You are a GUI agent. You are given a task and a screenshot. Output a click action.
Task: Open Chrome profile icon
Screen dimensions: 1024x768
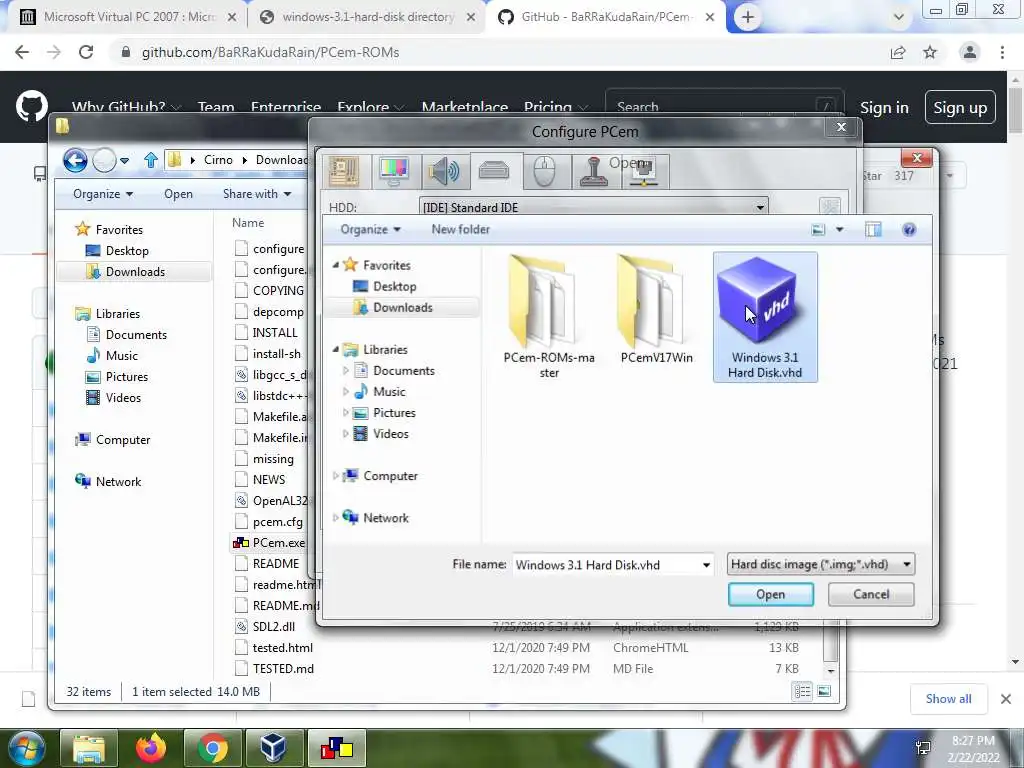(x=969, y=52)
